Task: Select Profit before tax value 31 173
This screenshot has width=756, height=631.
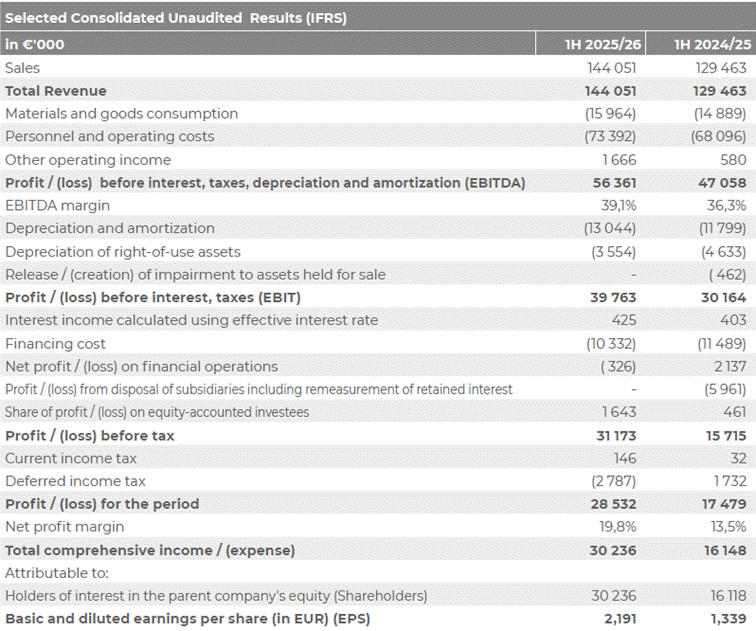Action: coord(617,436)
